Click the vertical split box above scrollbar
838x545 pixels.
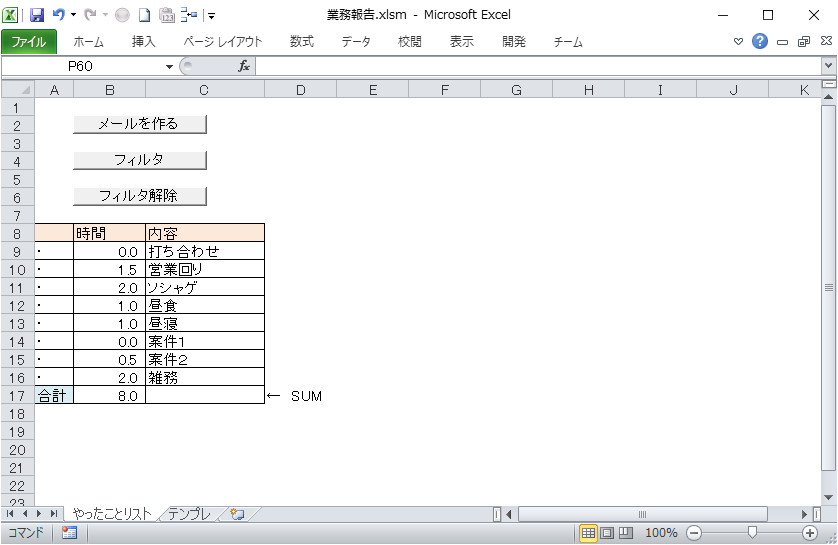pos(828,84)
